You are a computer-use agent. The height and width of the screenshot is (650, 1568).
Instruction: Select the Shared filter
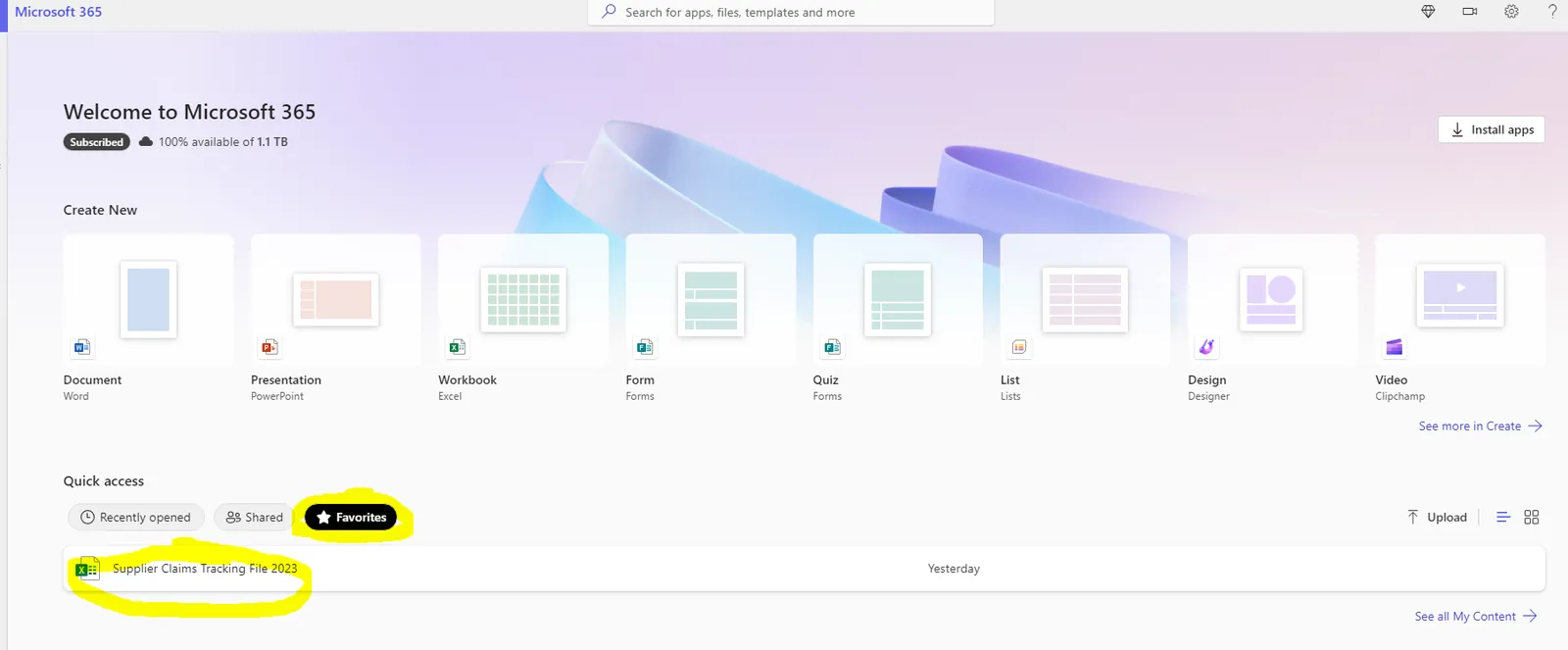[x=254, y=517]
